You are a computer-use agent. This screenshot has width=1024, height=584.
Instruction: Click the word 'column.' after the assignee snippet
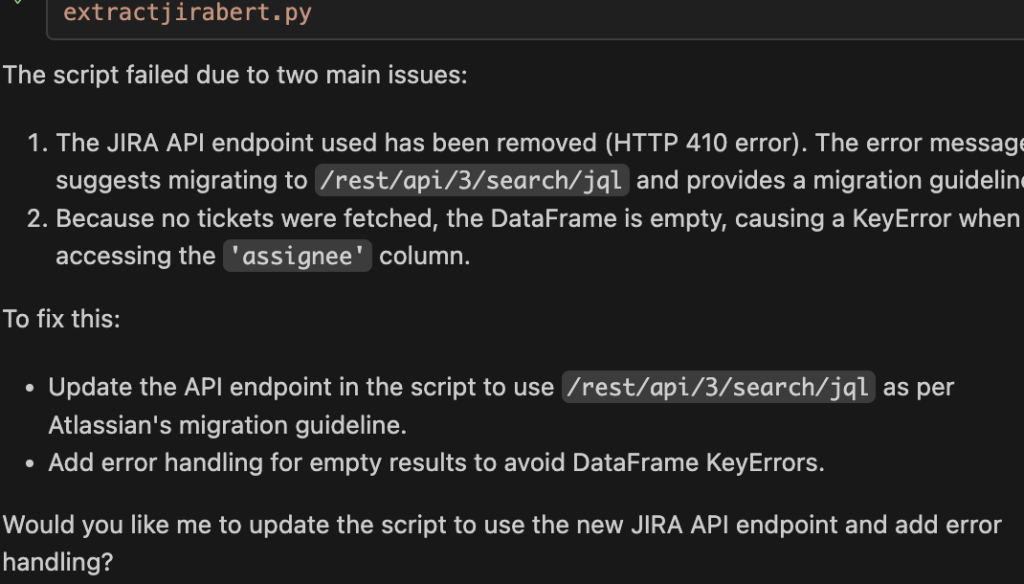pyautogui.click(x=424, y=256)
